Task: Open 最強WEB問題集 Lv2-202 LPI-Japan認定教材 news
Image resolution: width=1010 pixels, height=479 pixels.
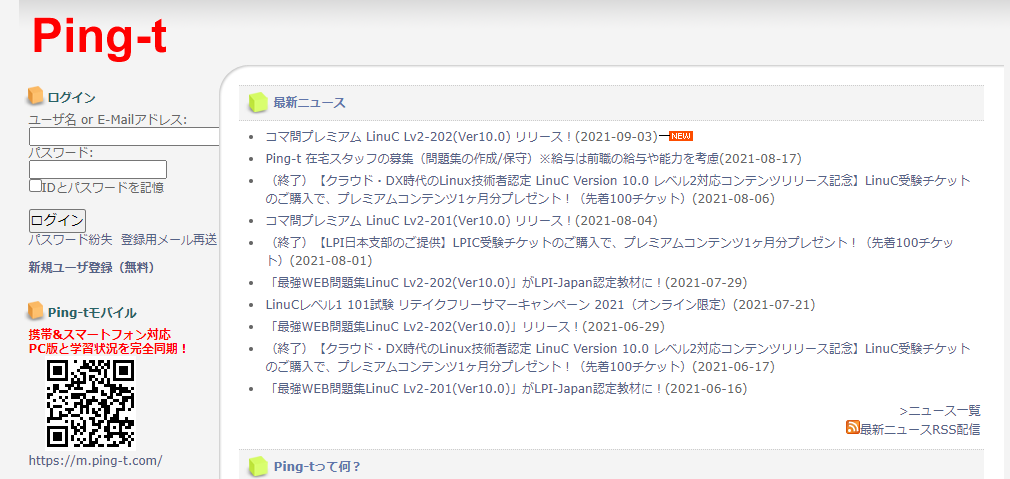Action: point(506,283)
